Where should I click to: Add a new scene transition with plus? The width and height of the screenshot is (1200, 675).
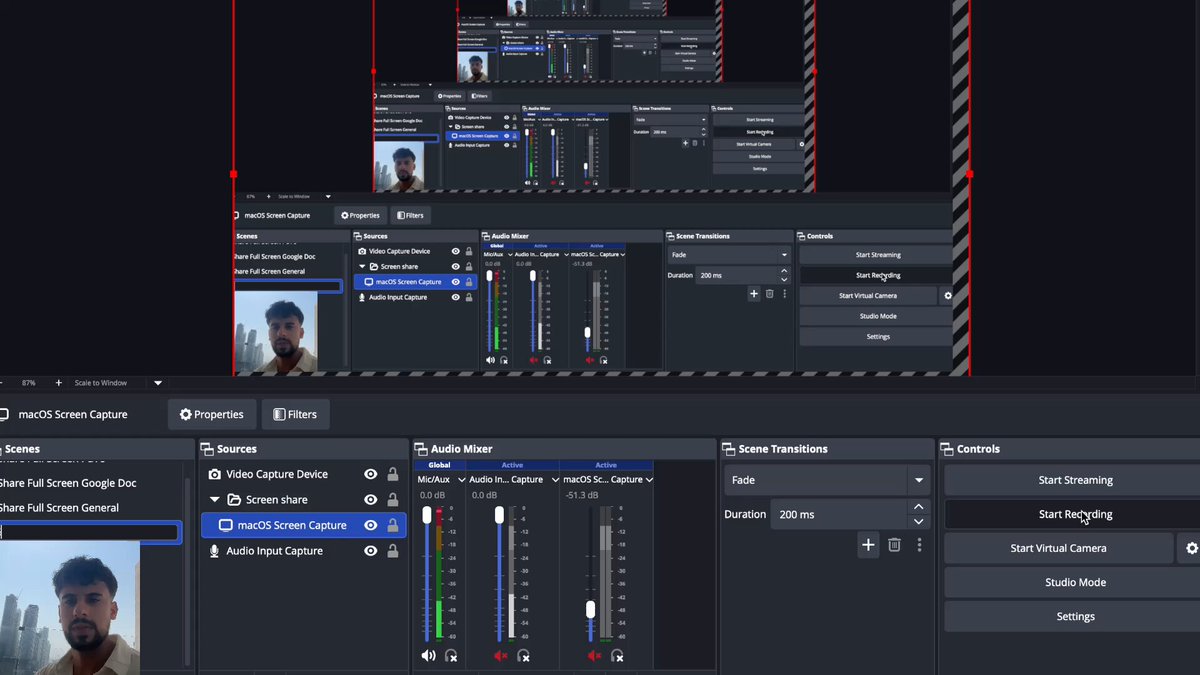coord(868,545)
